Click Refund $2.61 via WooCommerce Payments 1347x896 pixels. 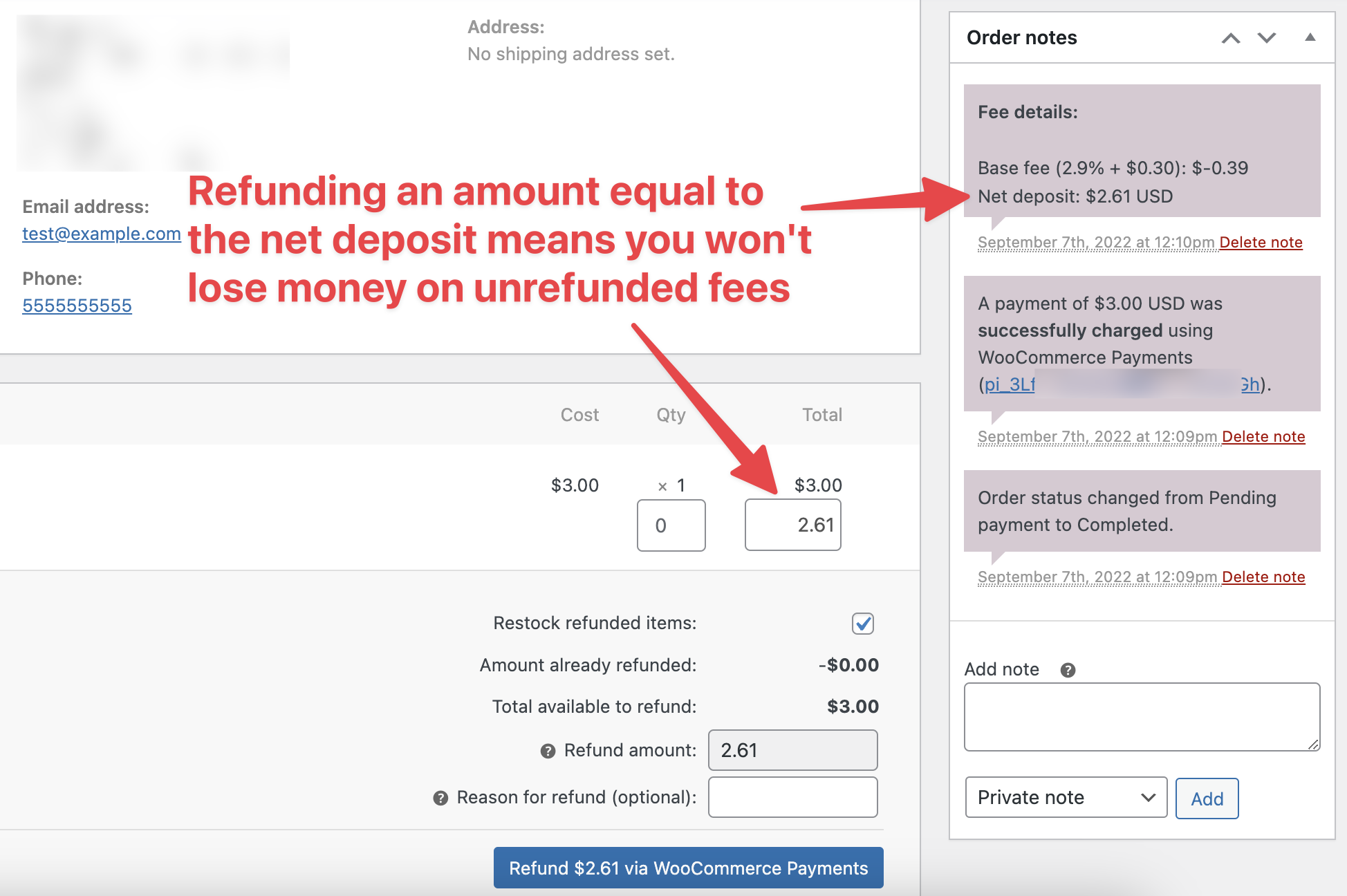point(688,868)
